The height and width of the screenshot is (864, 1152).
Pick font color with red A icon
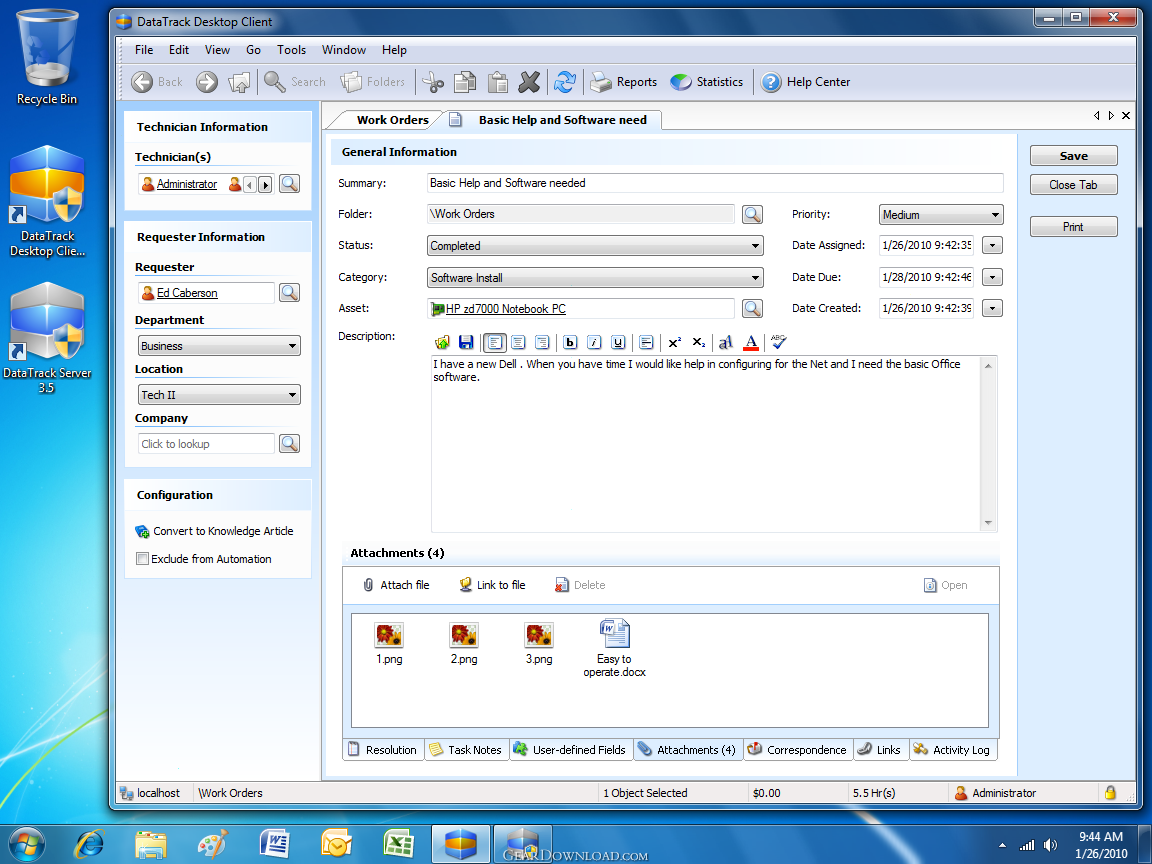tap(751, 342)
